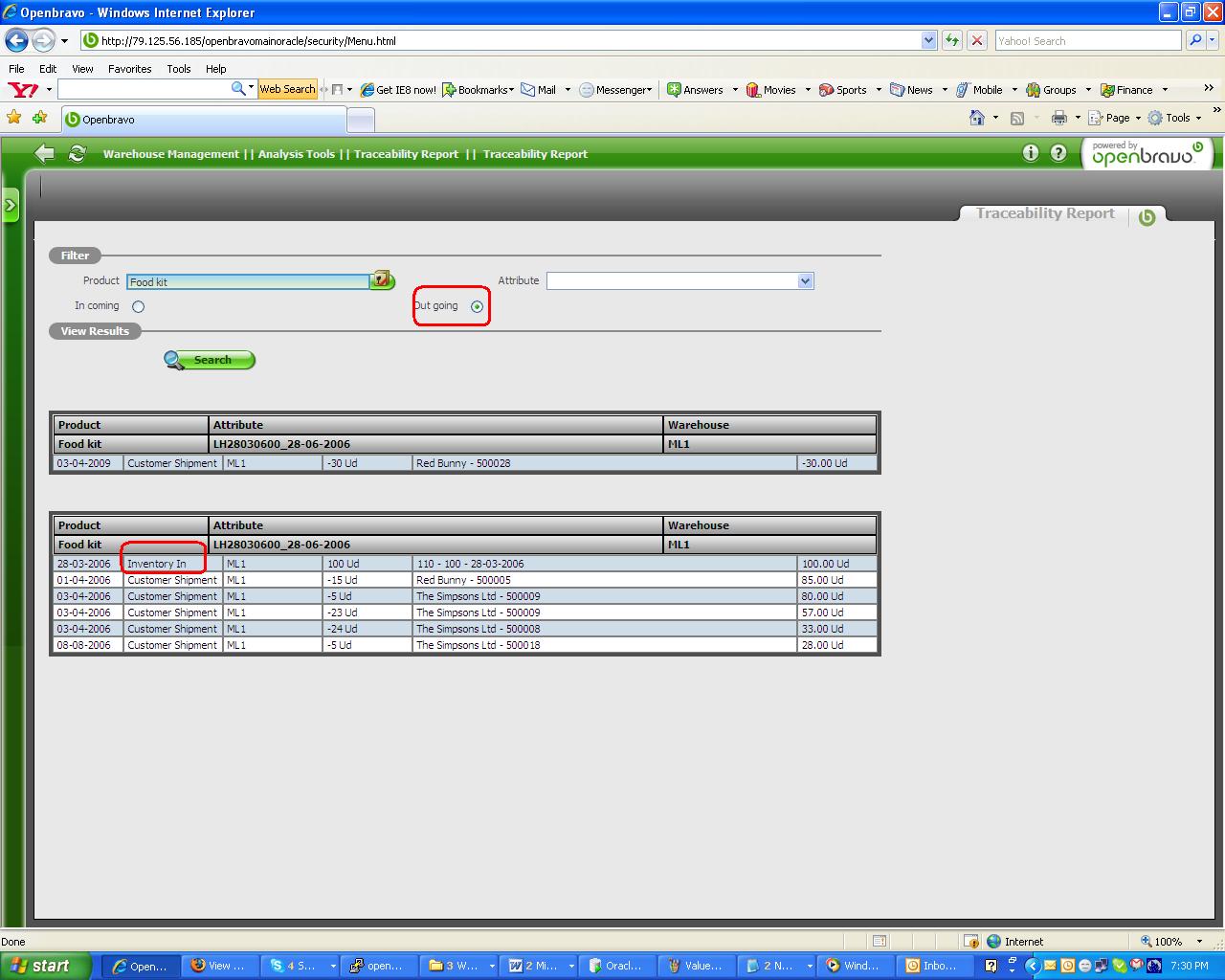Click the Product input field
Viewport: 1225px width, 980px height.
click(x=248, y=281)
